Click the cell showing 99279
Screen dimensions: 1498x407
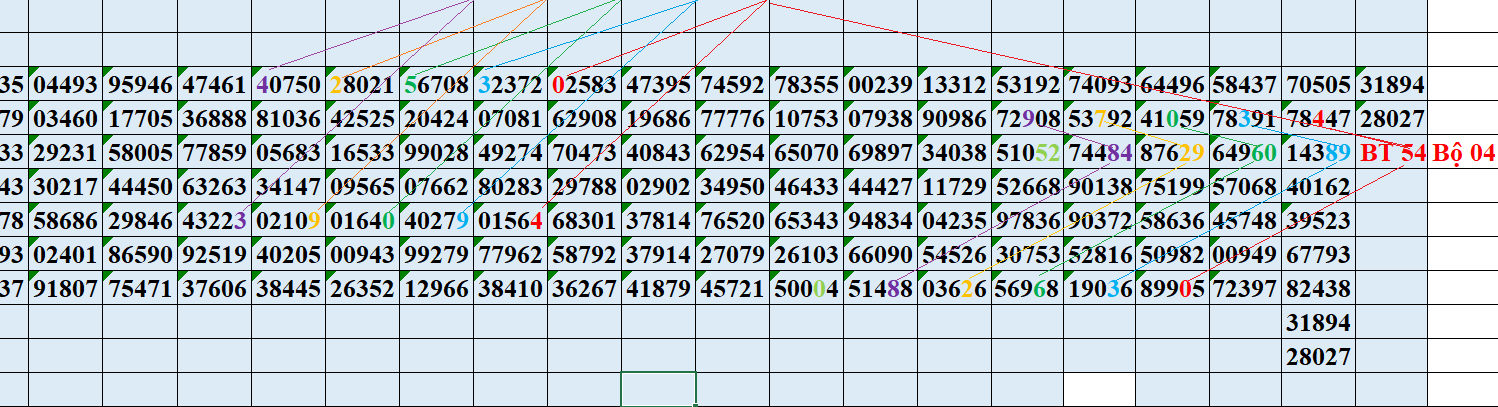(x=436, y=254)
